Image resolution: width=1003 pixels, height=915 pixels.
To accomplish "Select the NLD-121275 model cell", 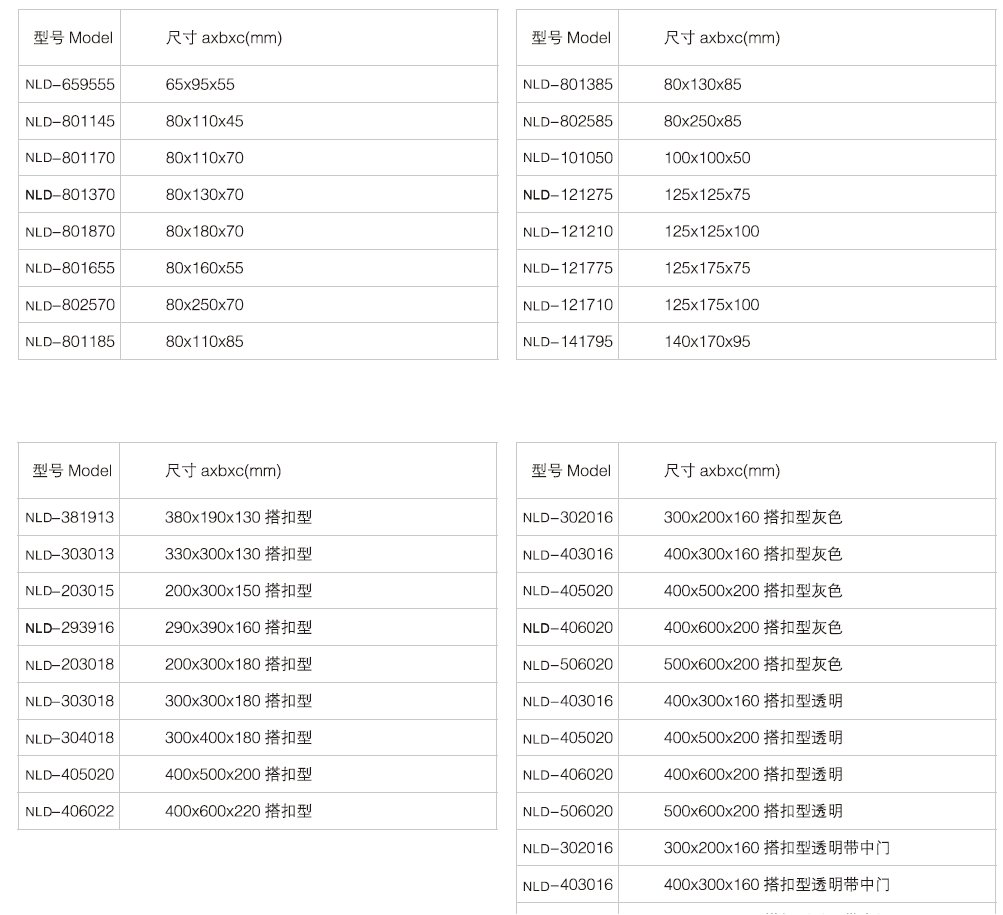I will 568,195.
